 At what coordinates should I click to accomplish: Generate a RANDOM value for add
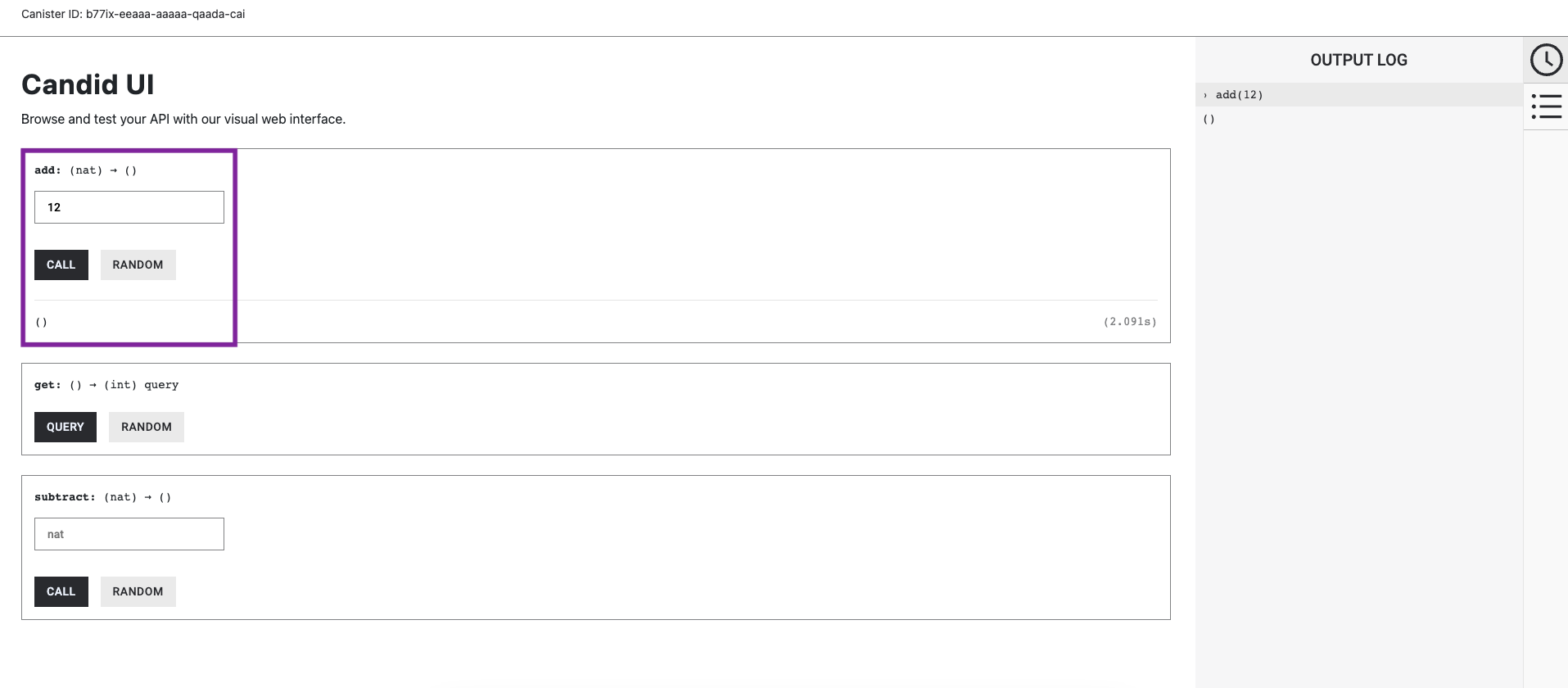pos(138,265)
